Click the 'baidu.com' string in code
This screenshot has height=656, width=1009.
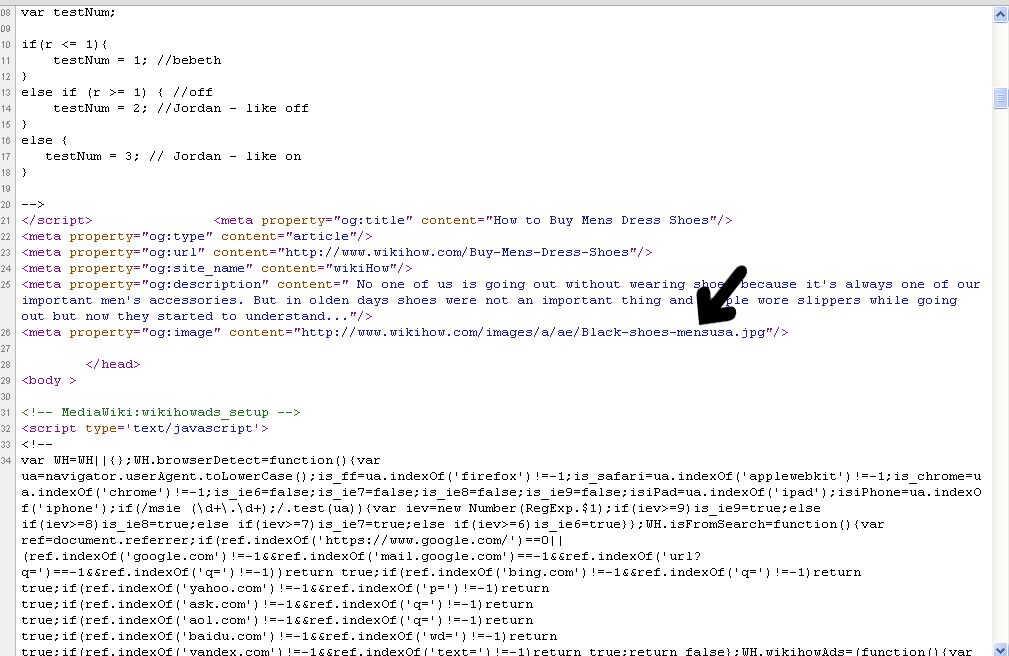pyautogui.click(x=225, y=637)
